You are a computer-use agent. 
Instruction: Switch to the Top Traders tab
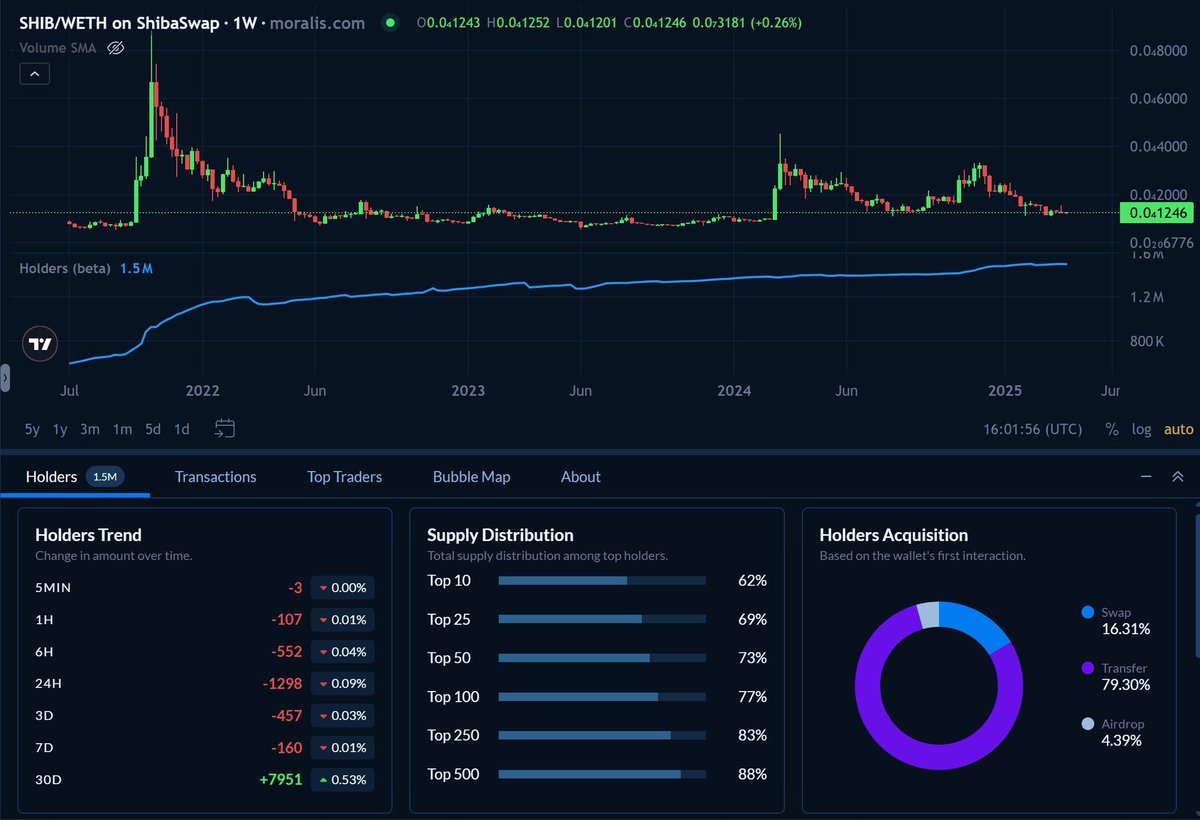point(344,477)
